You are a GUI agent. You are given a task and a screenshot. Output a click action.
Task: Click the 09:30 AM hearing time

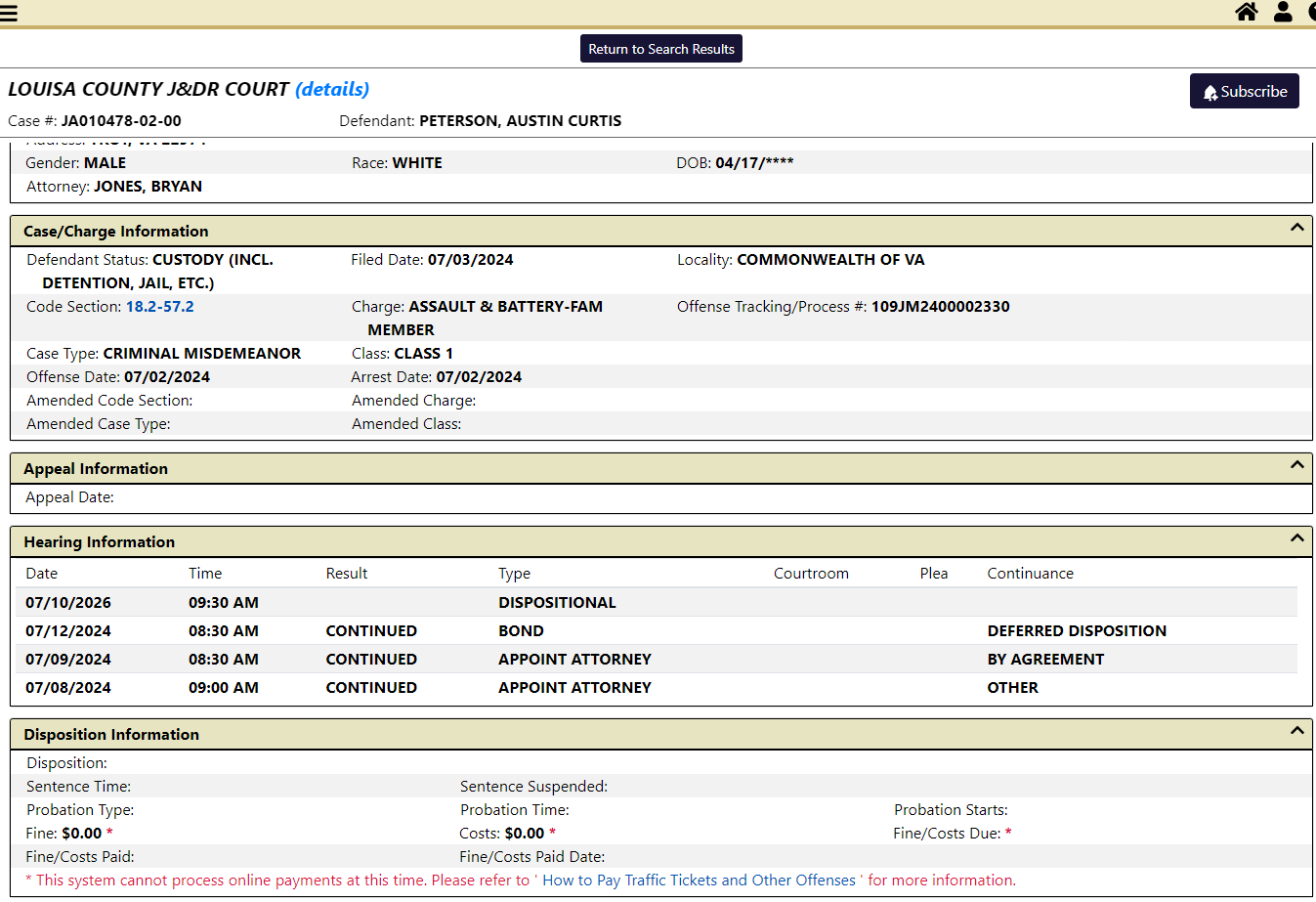pyautogui.click(x=224, y=603)
